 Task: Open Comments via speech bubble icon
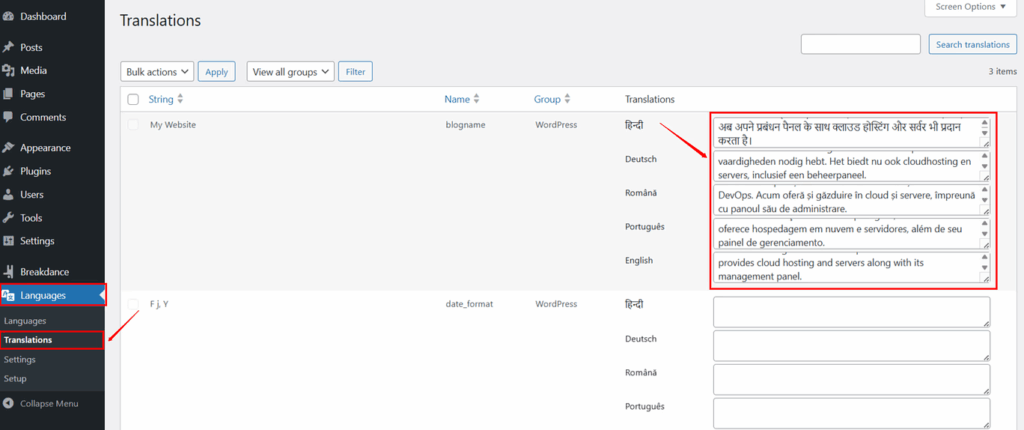[x=9, y=117]
